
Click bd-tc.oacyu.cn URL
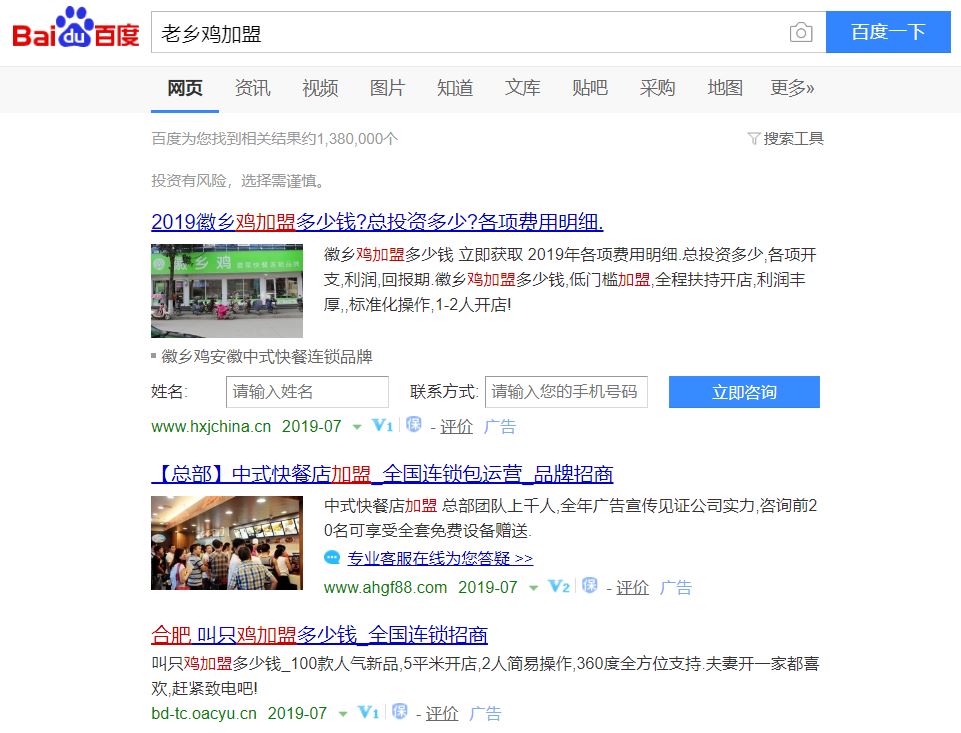tap(204, 713)
